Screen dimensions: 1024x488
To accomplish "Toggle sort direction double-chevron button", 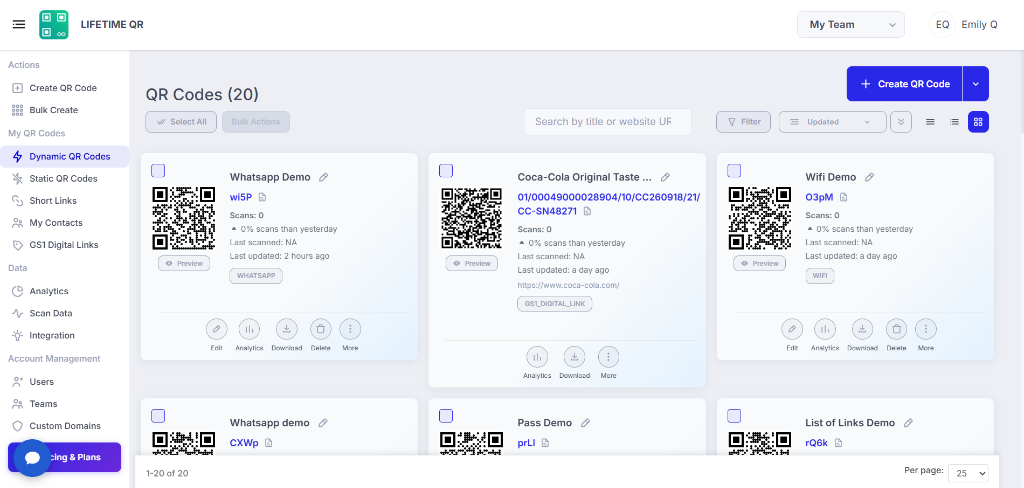I will [x=901, y=122].
